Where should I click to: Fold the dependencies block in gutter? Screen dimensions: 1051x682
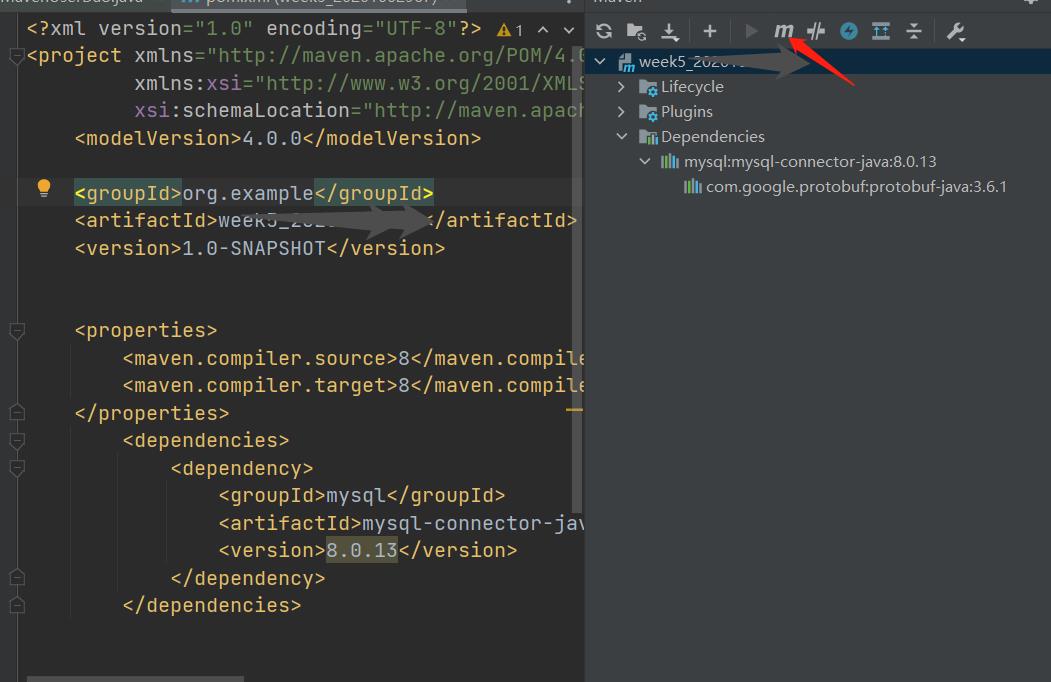(17, 441)
